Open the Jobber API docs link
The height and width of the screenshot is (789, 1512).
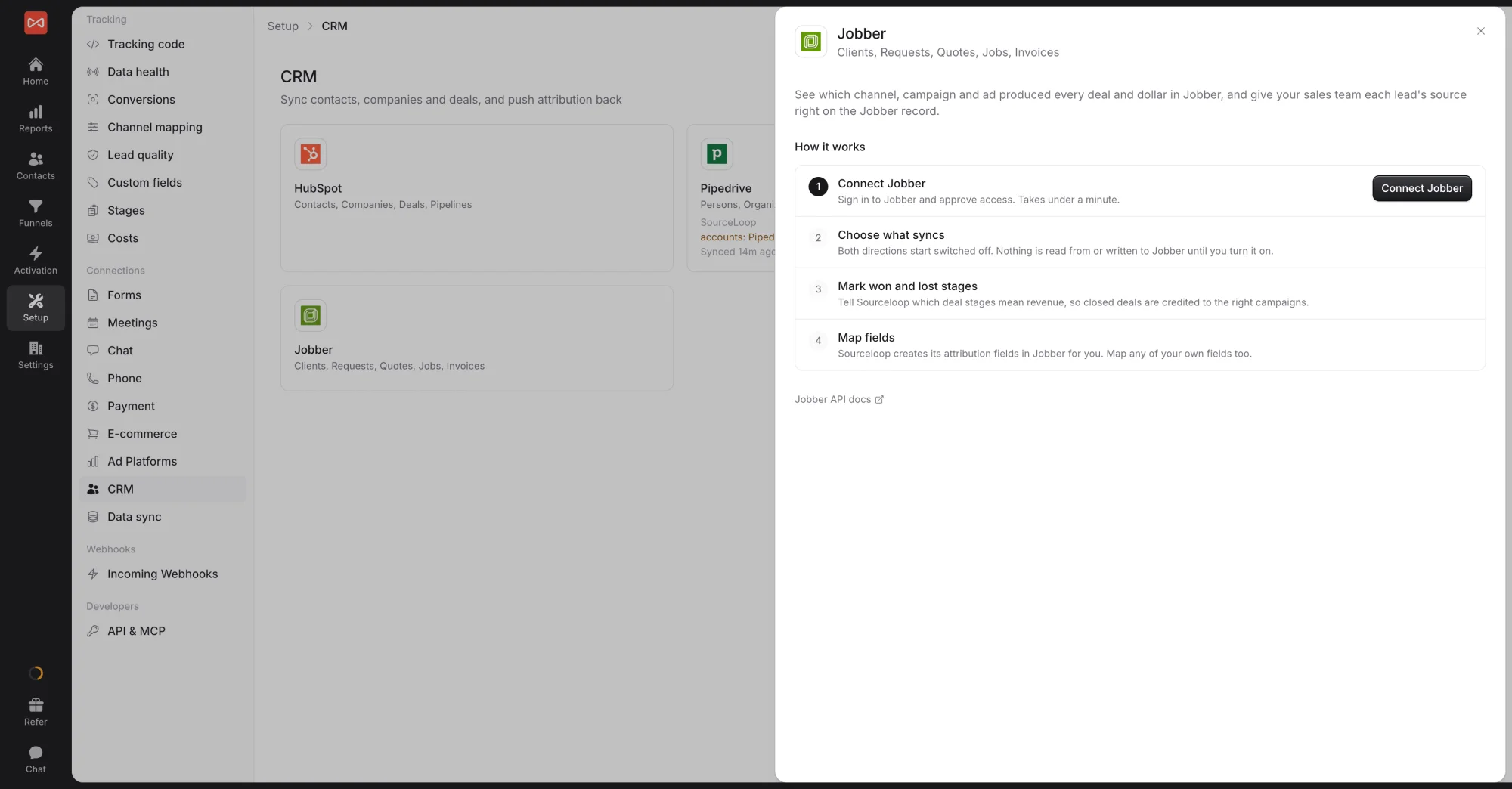click(838, 399)
